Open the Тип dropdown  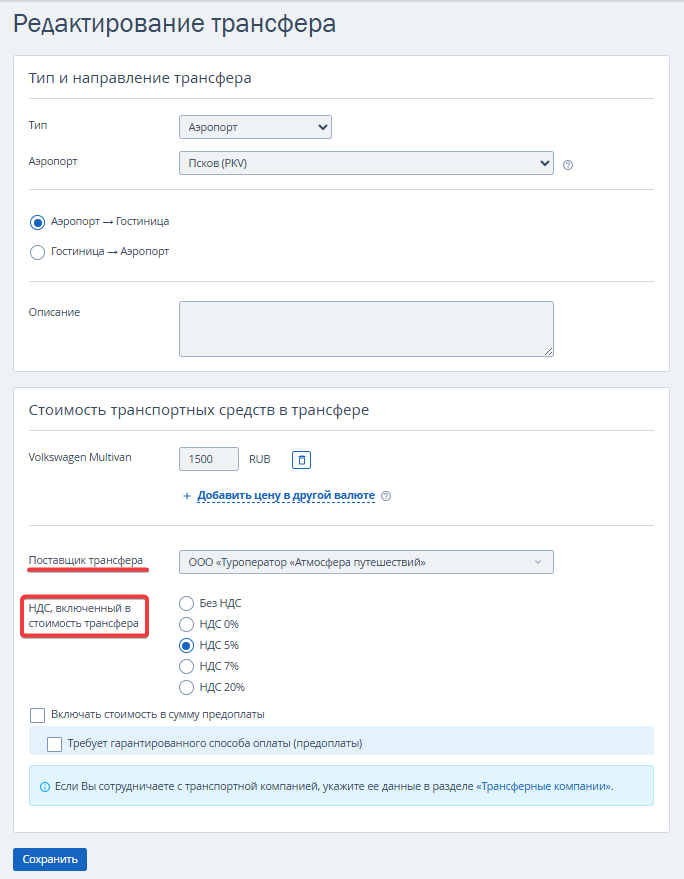(x=254, y=128)
